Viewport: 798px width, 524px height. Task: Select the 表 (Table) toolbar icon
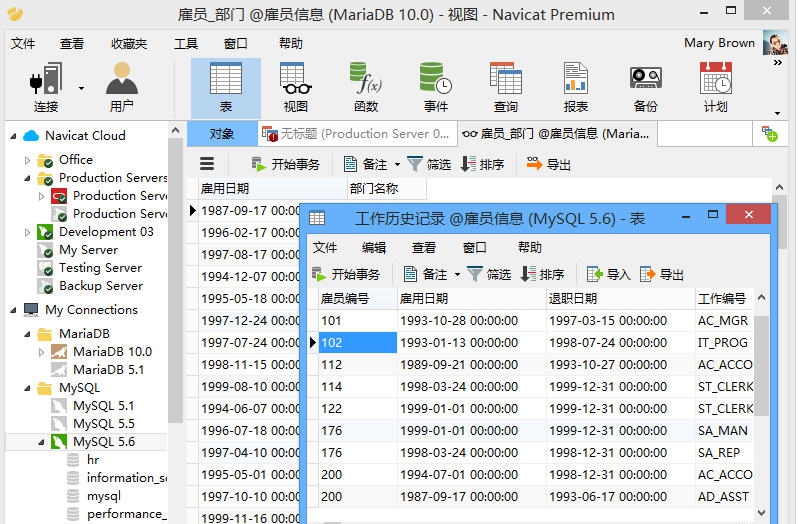(225, 88)
